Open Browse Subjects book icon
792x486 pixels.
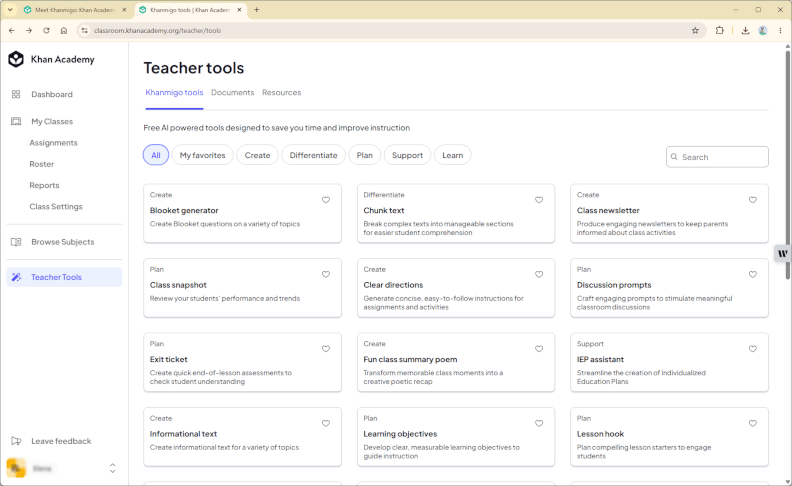click(16, 242)
